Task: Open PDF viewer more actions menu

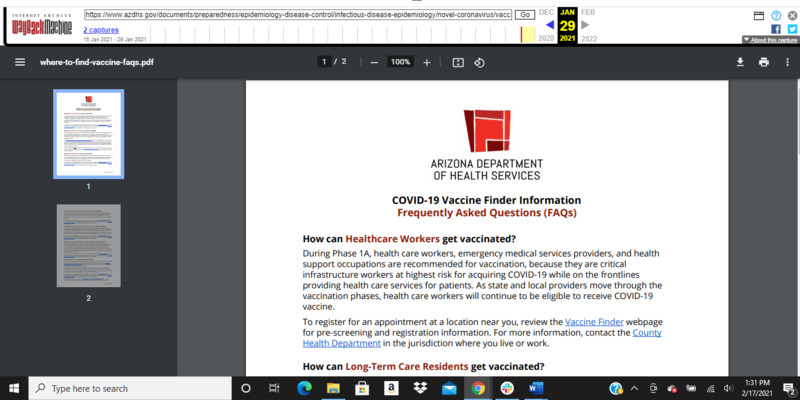Action: click(x=786, y=62)
